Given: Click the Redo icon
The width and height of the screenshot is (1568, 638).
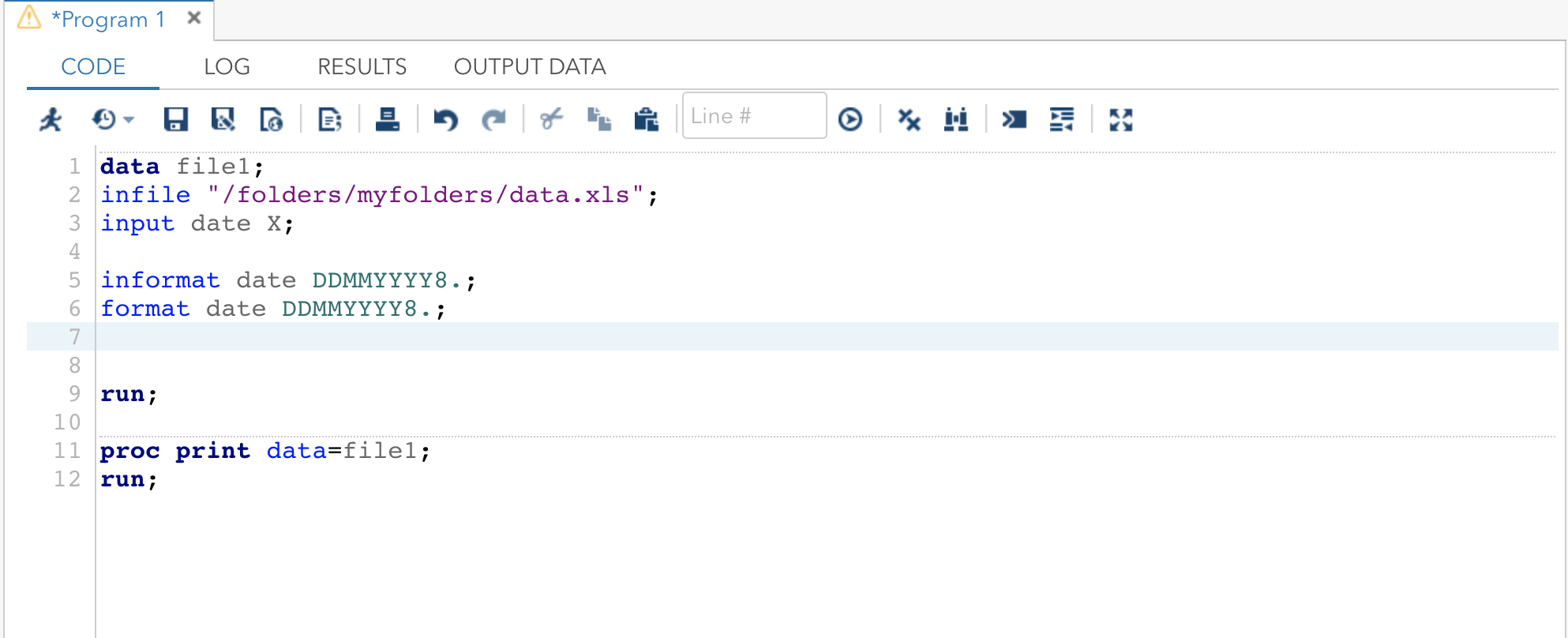Looking at the screenshot, I should [x=494, y=120].
